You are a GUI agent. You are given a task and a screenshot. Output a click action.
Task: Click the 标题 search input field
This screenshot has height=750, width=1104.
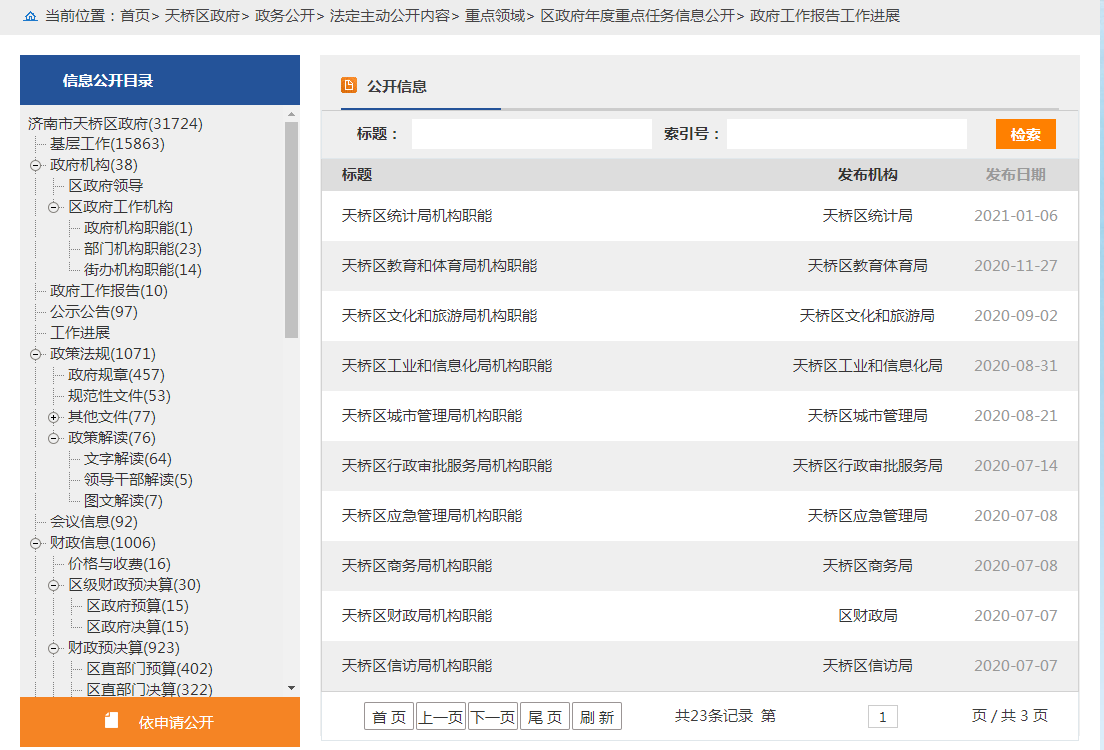coord(532,134)
